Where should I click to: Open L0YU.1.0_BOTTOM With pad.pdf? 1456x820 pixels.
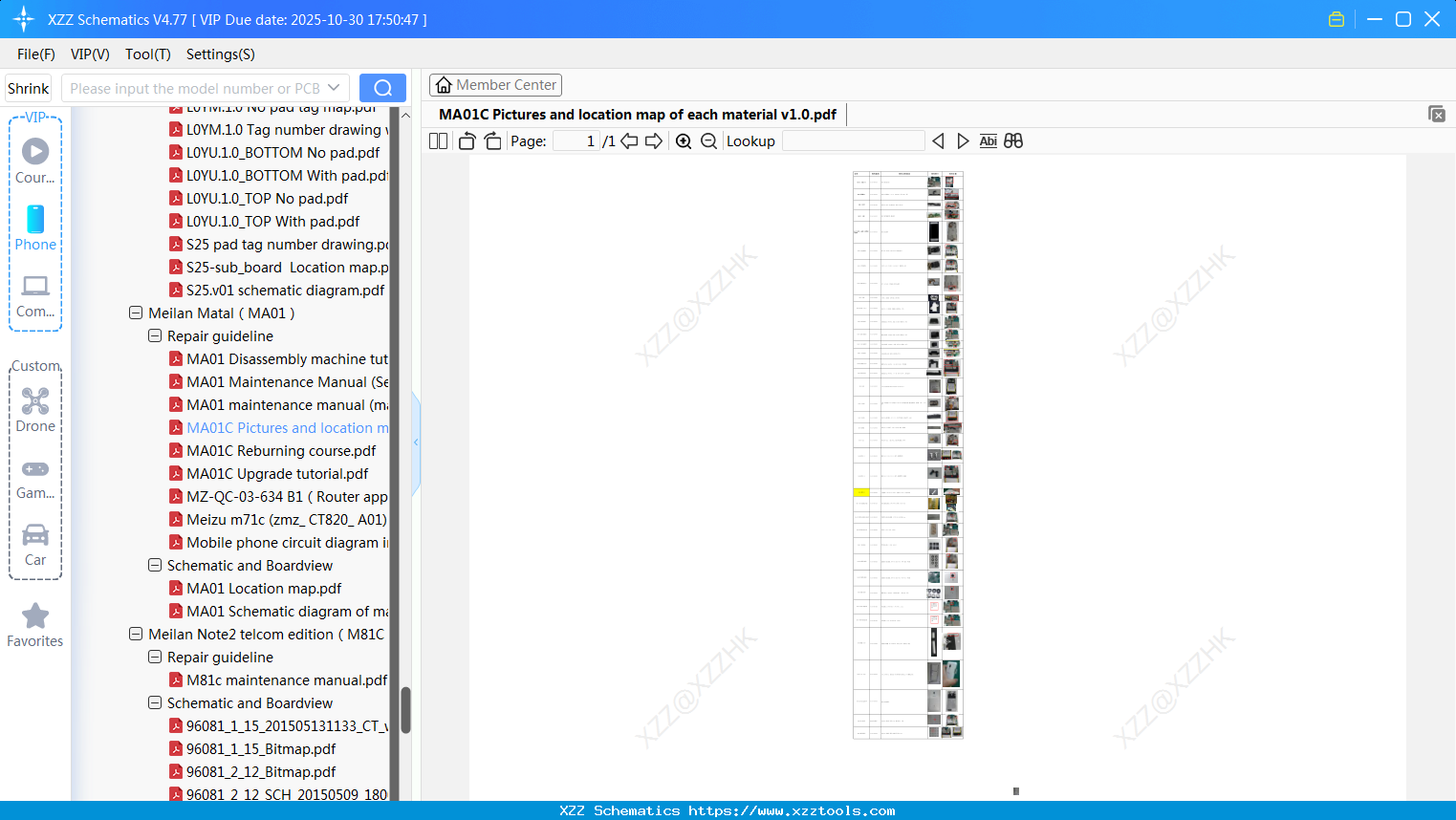pyautogui.click(x=279, y=176)
